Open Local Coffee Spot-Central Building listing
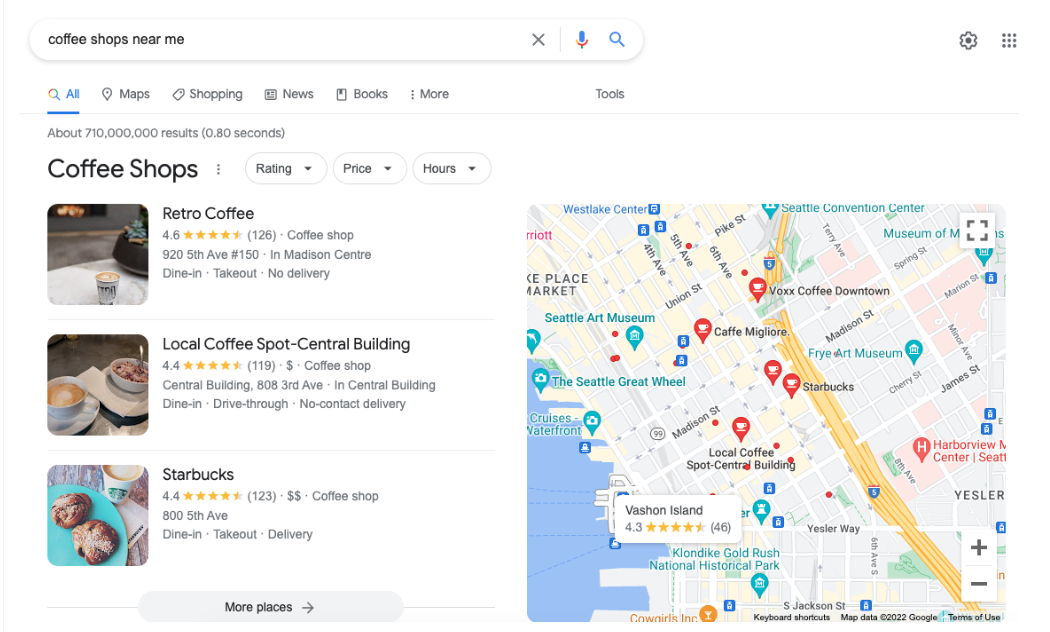The width and height of the screenshot is (1050, 632). pyautogui.click(x=286, y=344)
